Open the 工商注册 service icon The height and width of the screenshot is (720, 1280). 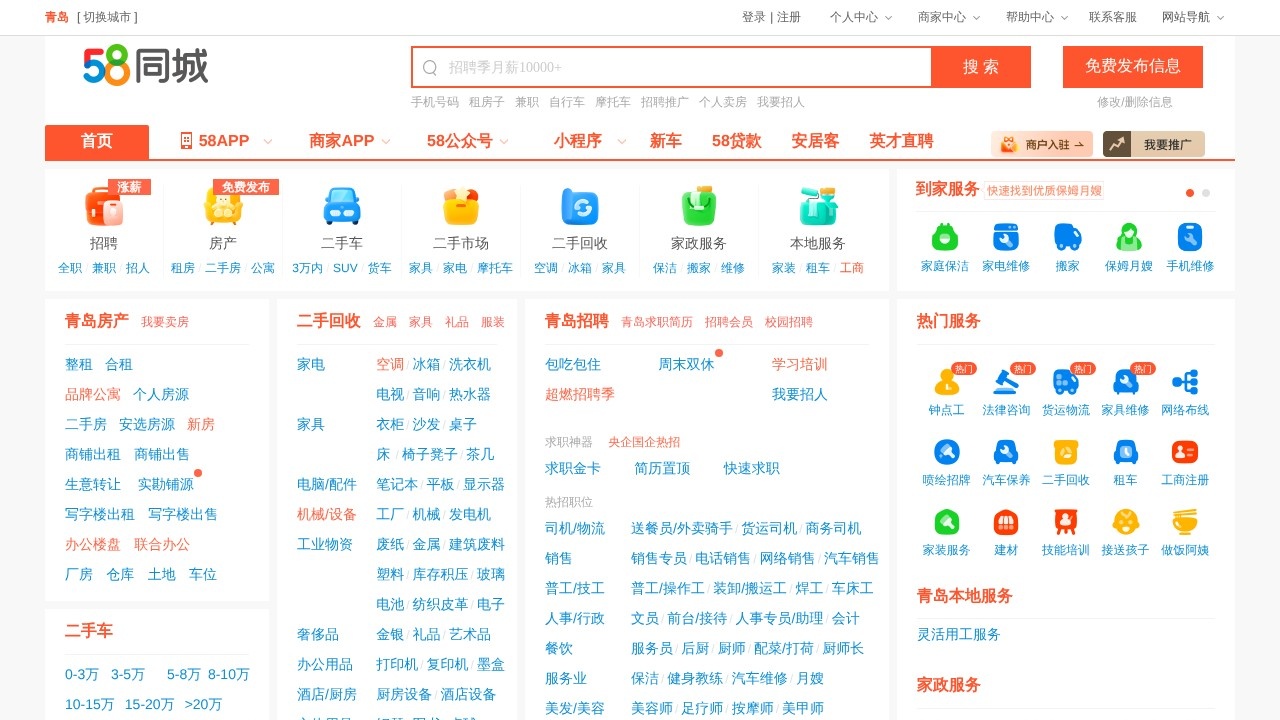[x=1185, y=452]
